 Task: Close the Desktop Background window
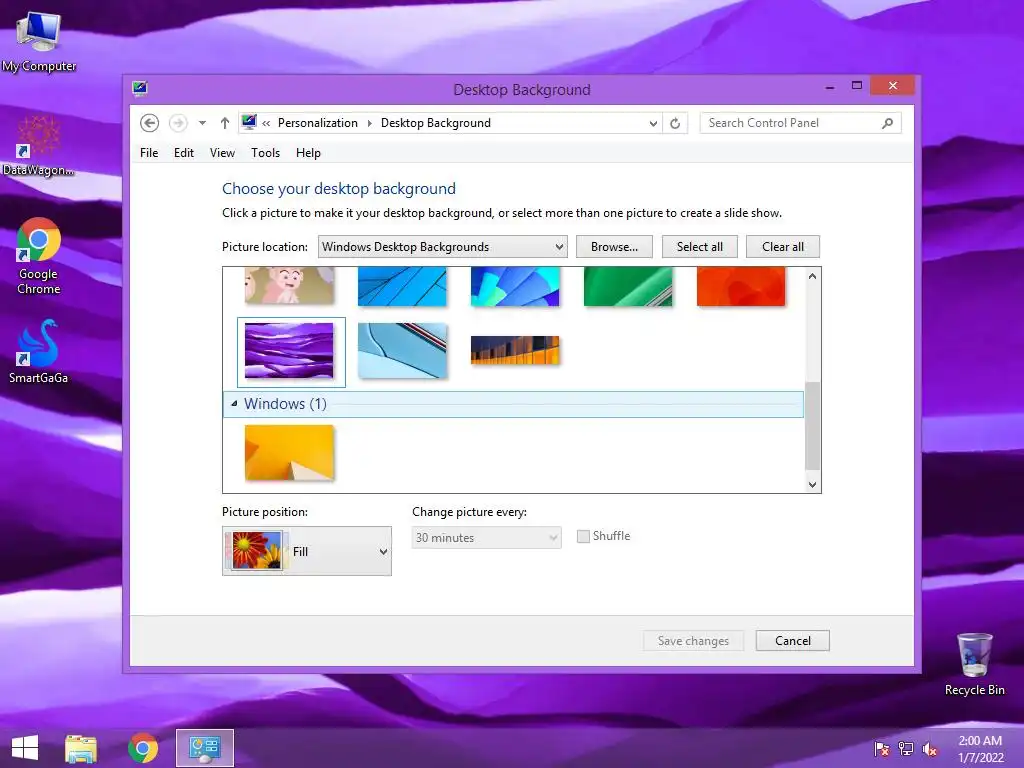click(893, 86)
